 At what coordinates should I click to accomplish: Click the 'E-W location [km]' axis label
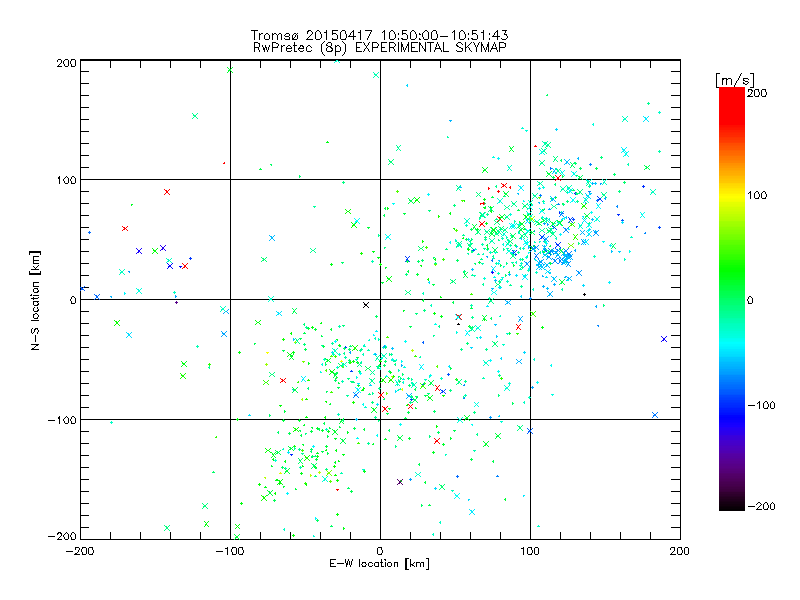(x=379, y=564)
